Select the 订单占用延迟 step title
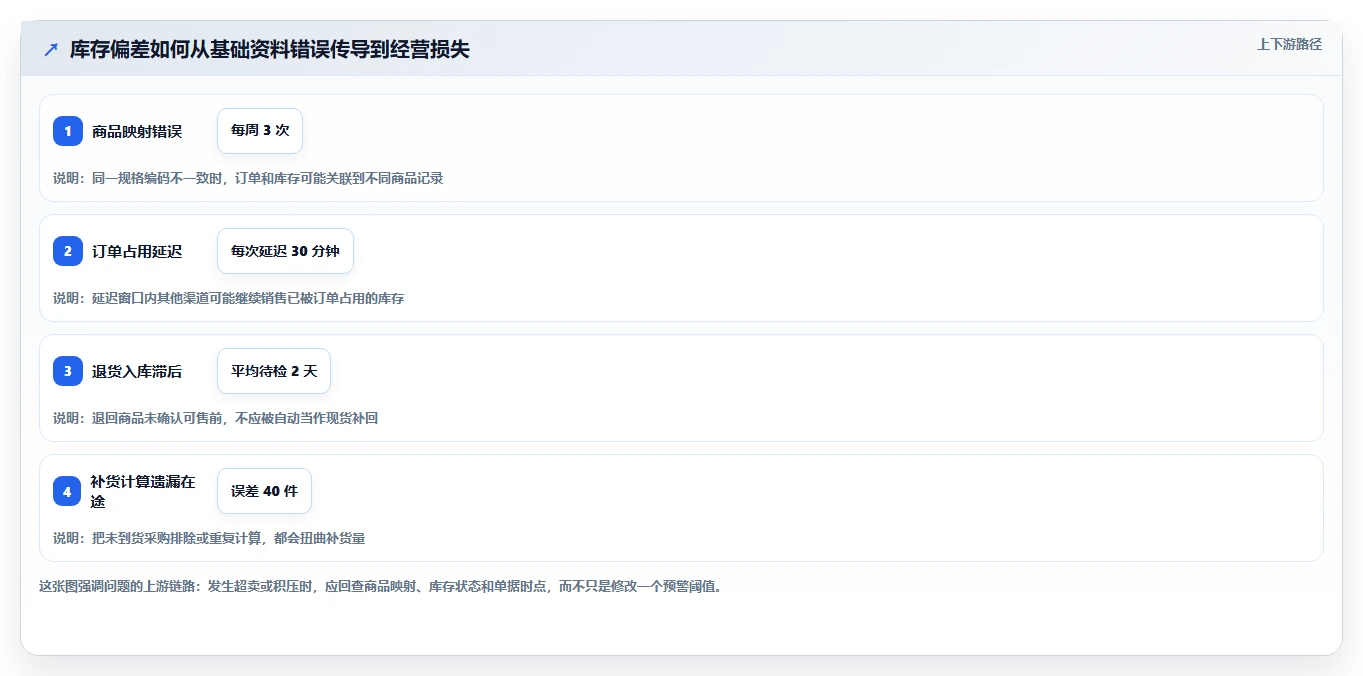1363x676 pixels. tap(137, 251)
